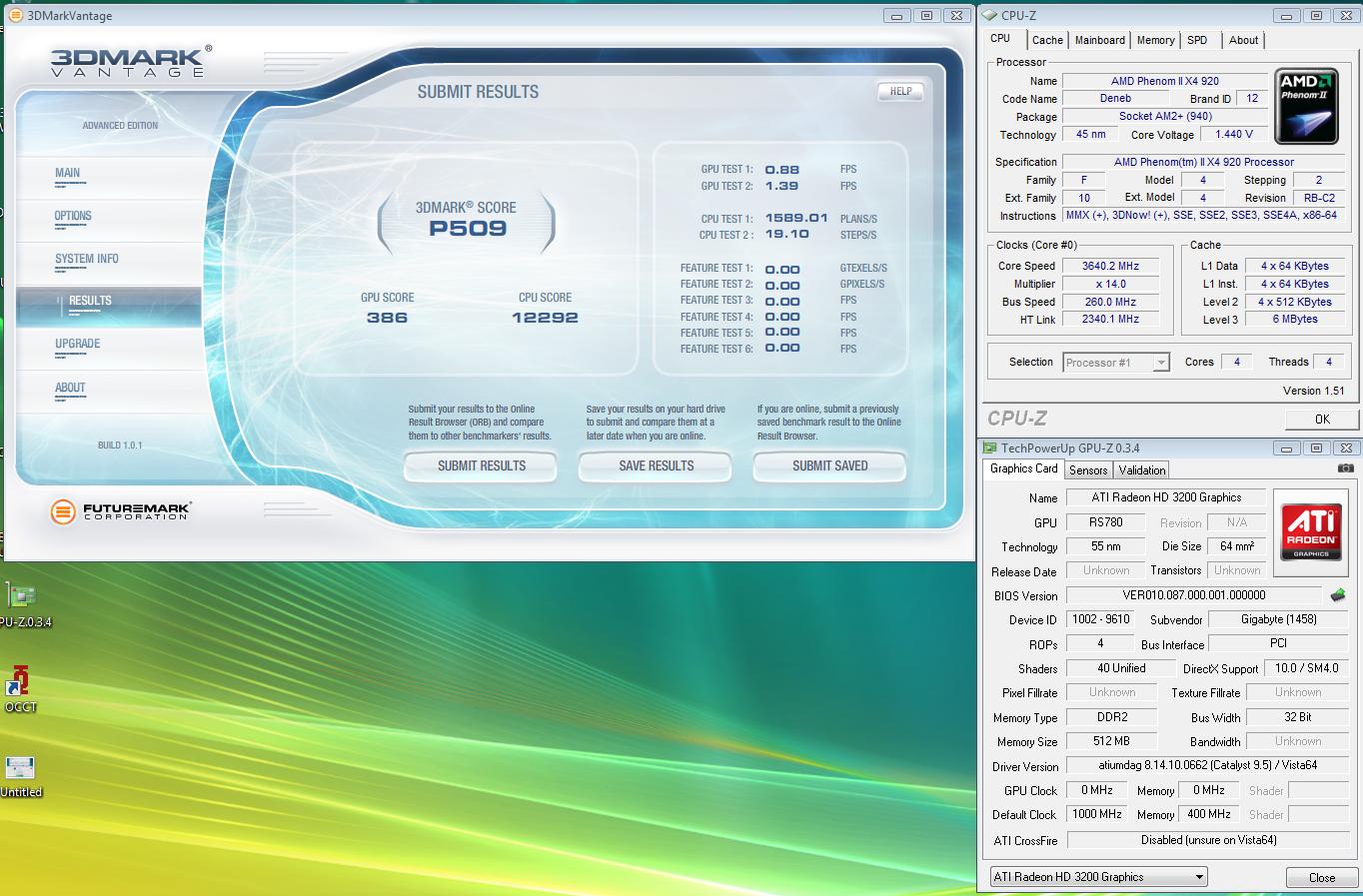
Task: Click the P509 3DMark score
Action: pos(468,228)
